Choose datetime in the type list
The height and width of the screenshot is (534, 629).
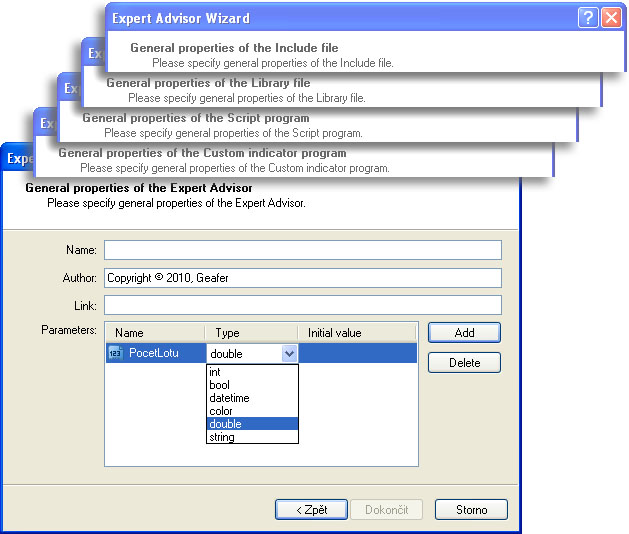point(229,398)
